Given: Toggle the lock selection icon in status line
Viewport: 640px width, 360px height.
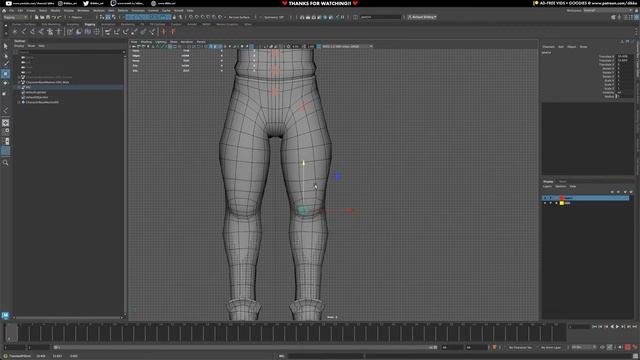Looking at the screenshot, I should coord(174,17).
